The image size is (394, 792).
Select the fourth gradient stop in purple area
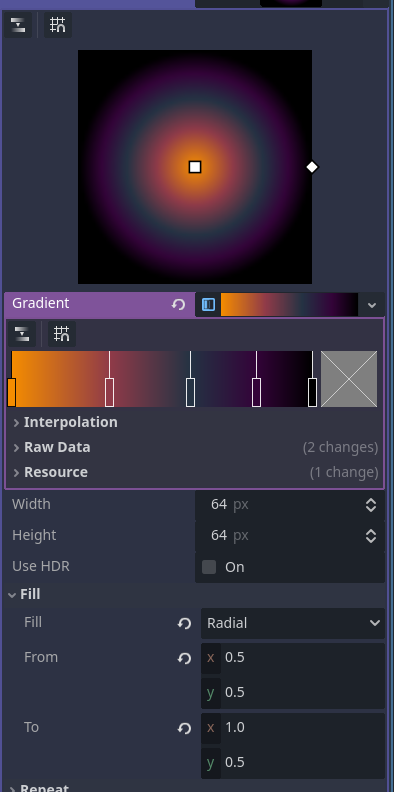click(257, 392)
